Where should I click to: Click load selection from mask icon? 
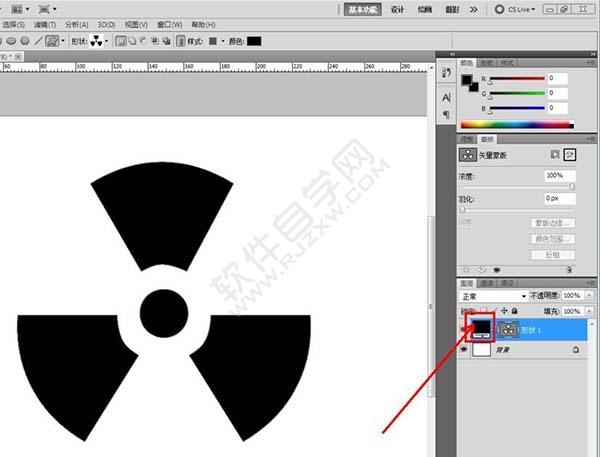click(466, 270)
